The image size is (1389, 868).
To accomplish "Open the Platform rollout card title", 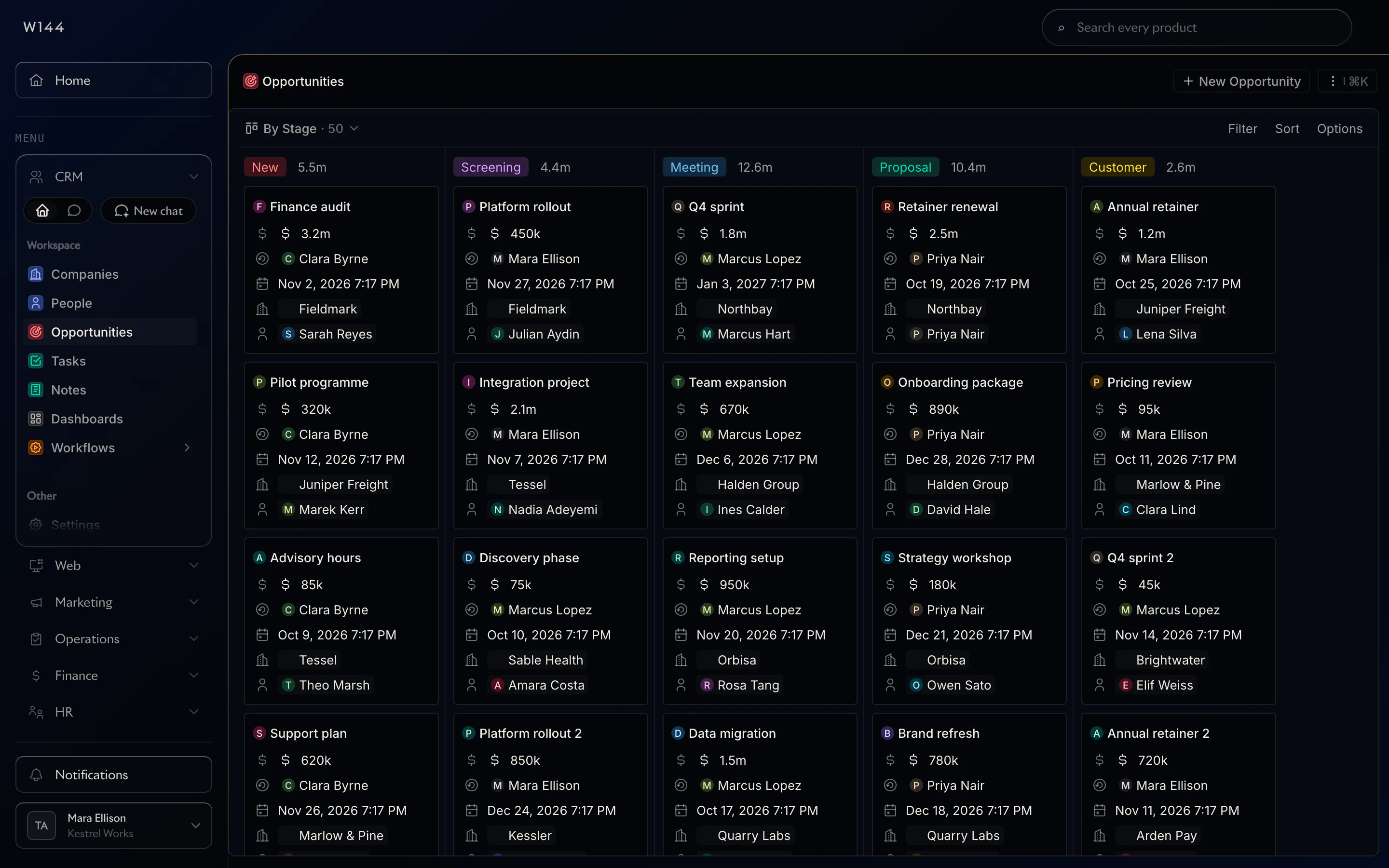I will [525, 207].
